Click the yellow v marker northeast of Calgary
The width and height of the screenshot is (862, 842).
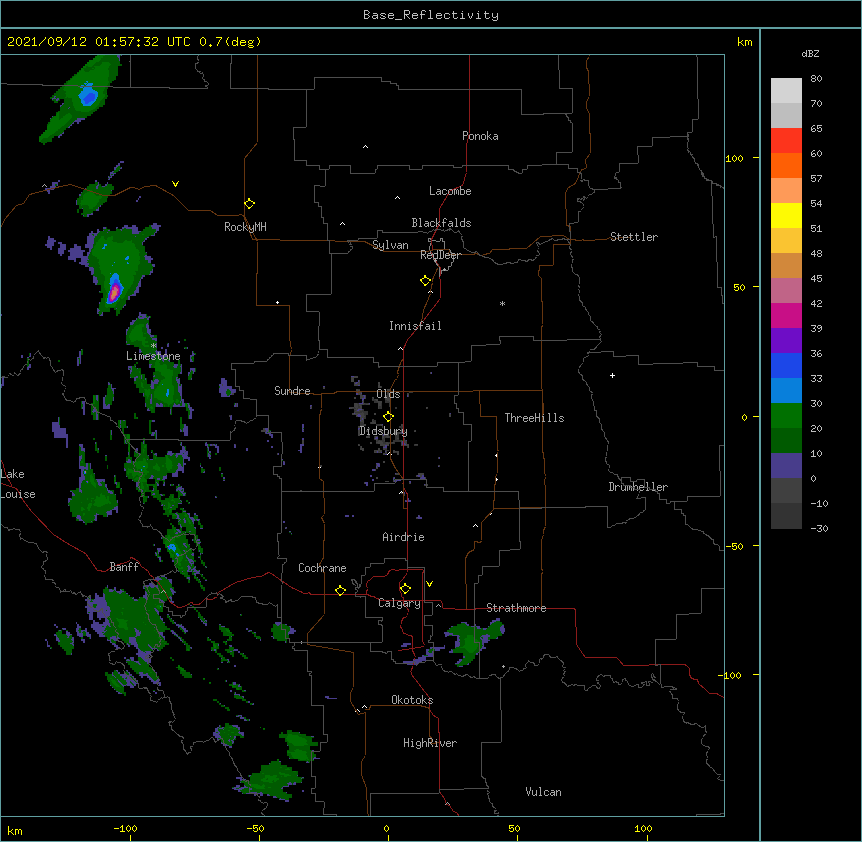point(429,584)
